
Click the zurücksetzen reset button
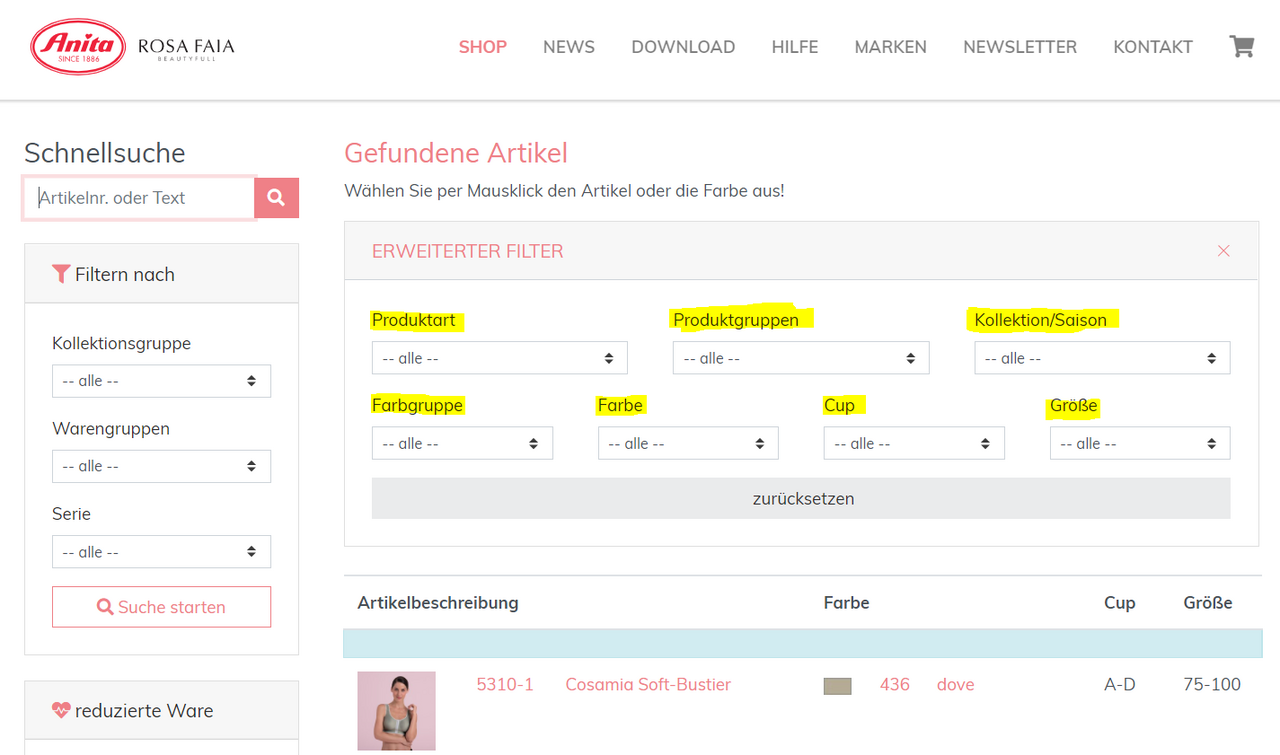[801, 498]
